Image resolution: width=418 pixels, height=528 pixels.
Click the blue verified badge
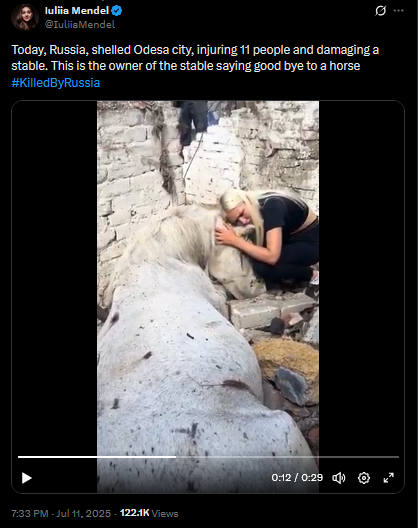(117, 11)
